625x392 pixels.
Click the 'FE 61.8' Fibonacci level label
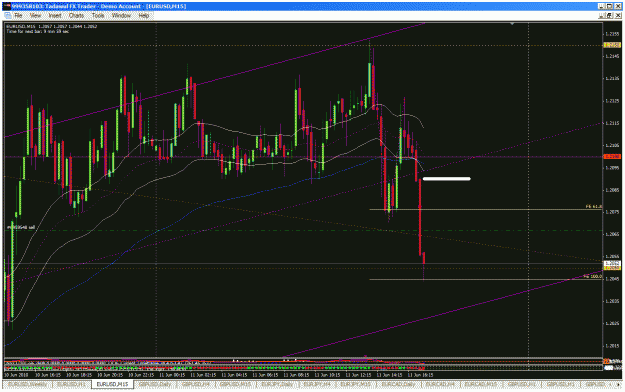594,207
